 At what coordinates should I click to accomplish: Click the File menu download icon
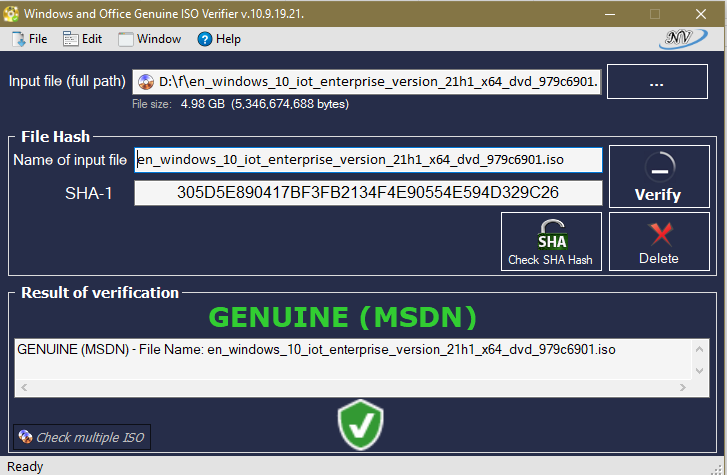point(19,39)
